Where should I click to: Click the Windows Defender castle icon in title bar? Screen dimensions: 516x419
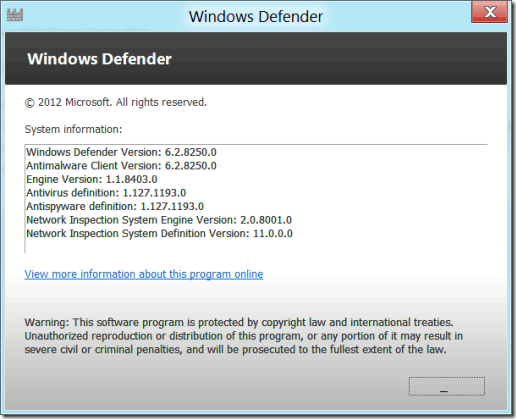tap(15, 15)
